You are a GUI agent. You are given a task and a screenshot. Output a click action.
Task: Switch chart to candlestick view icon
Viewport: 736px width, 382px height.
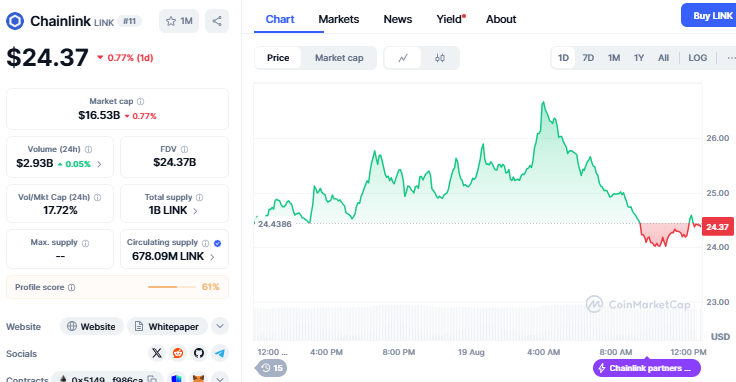point(440,58)
